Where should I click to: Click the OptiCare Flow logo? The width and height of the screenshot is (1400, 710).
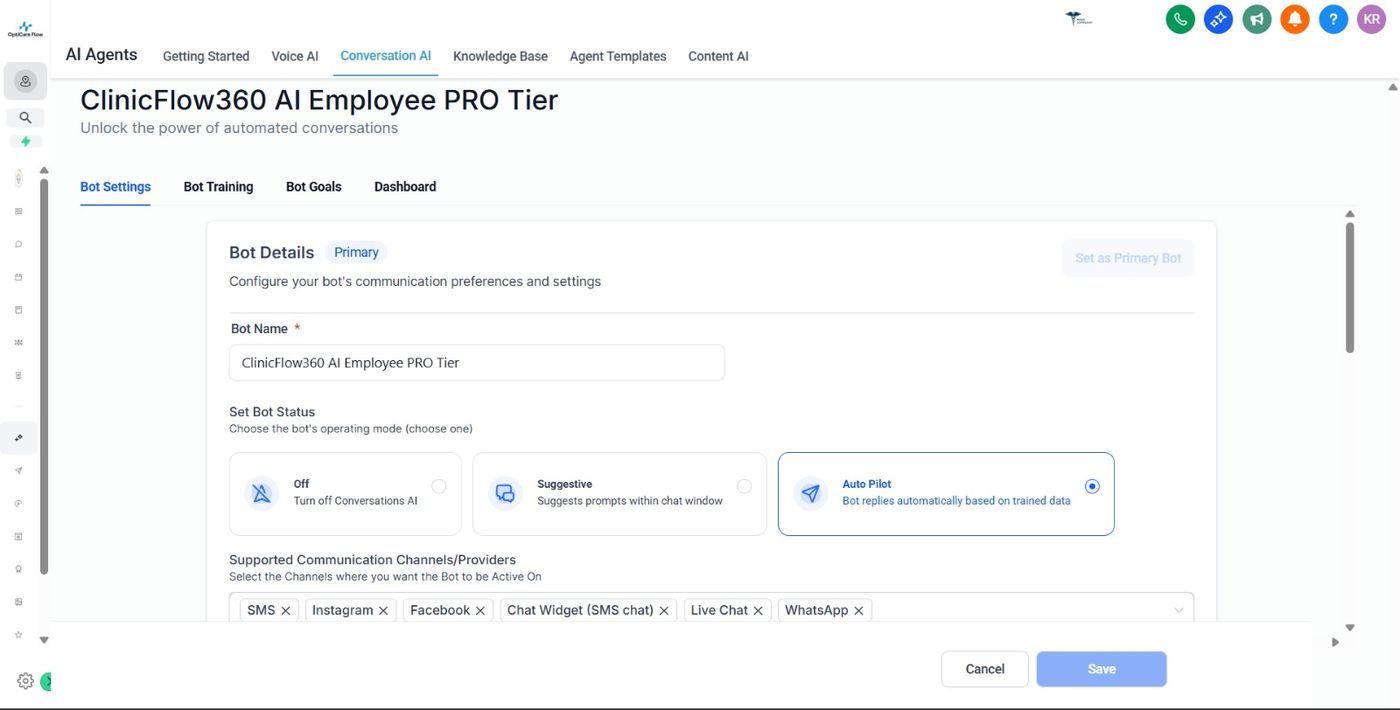pyautogui.click(x=25, y=30)
